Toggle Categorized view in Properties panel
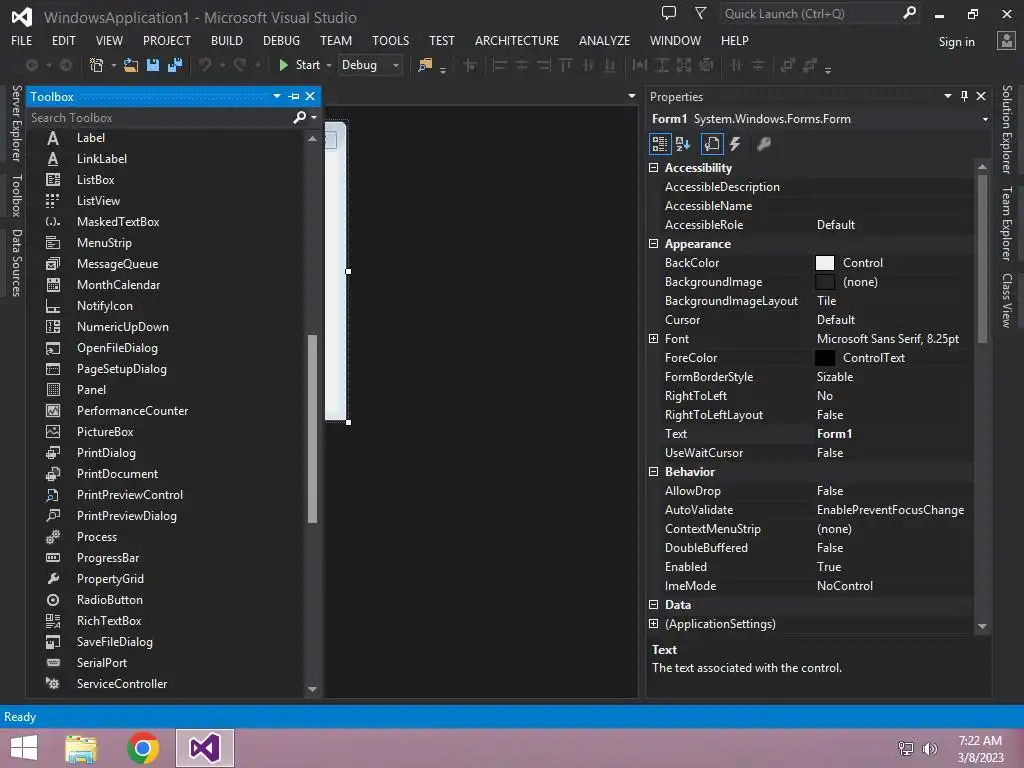The image size is (1024, 768). 660,144
